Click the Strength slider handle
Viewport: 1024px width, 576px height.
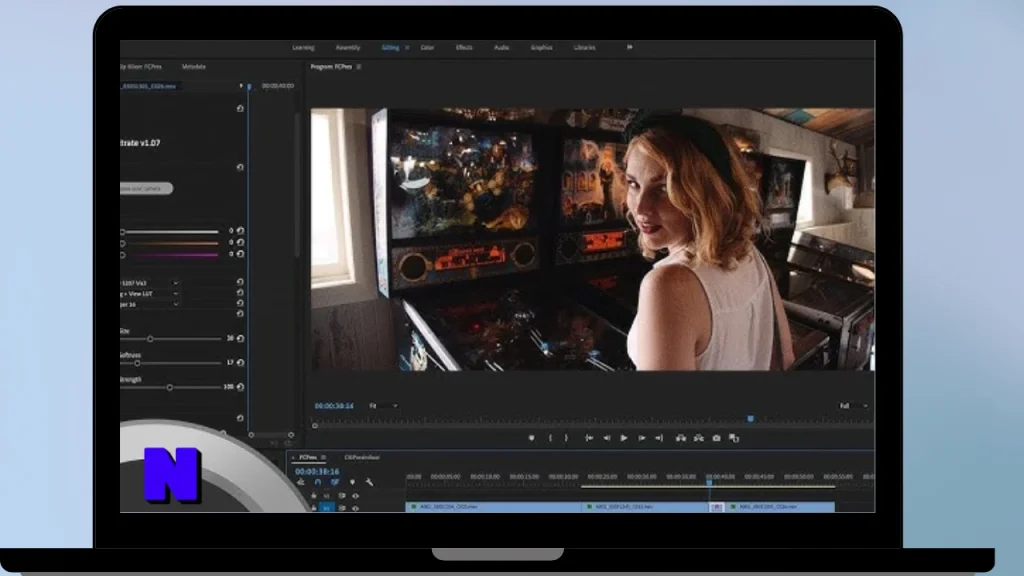tap(170, 387)
